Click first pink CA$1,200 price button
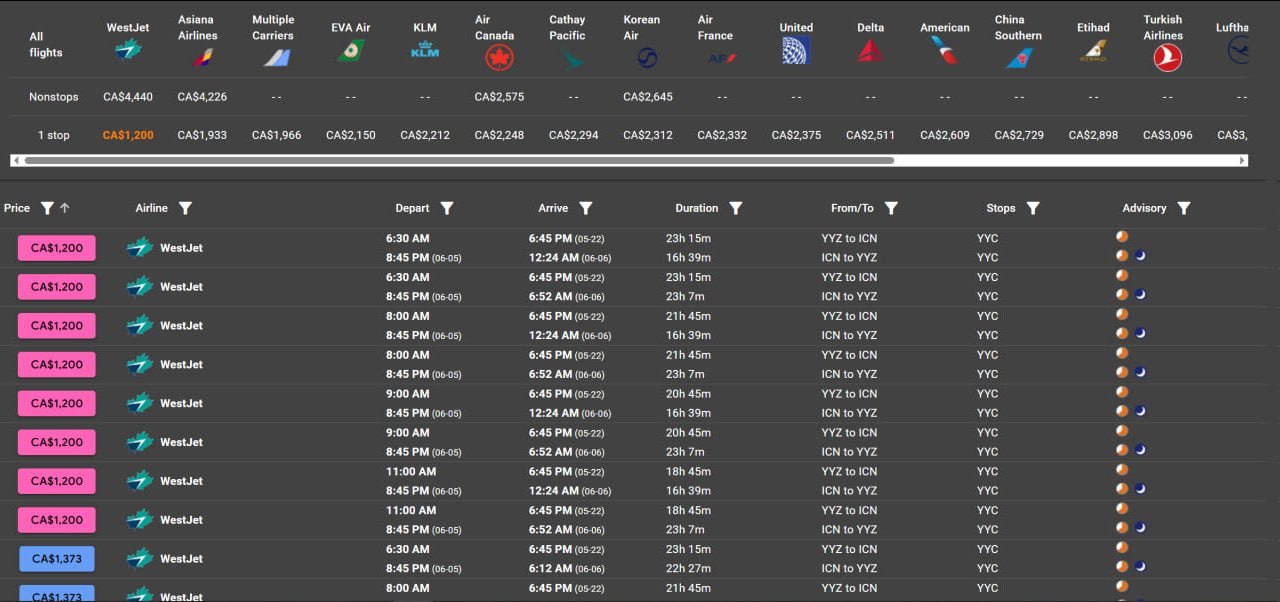 [x=57, y=248]
